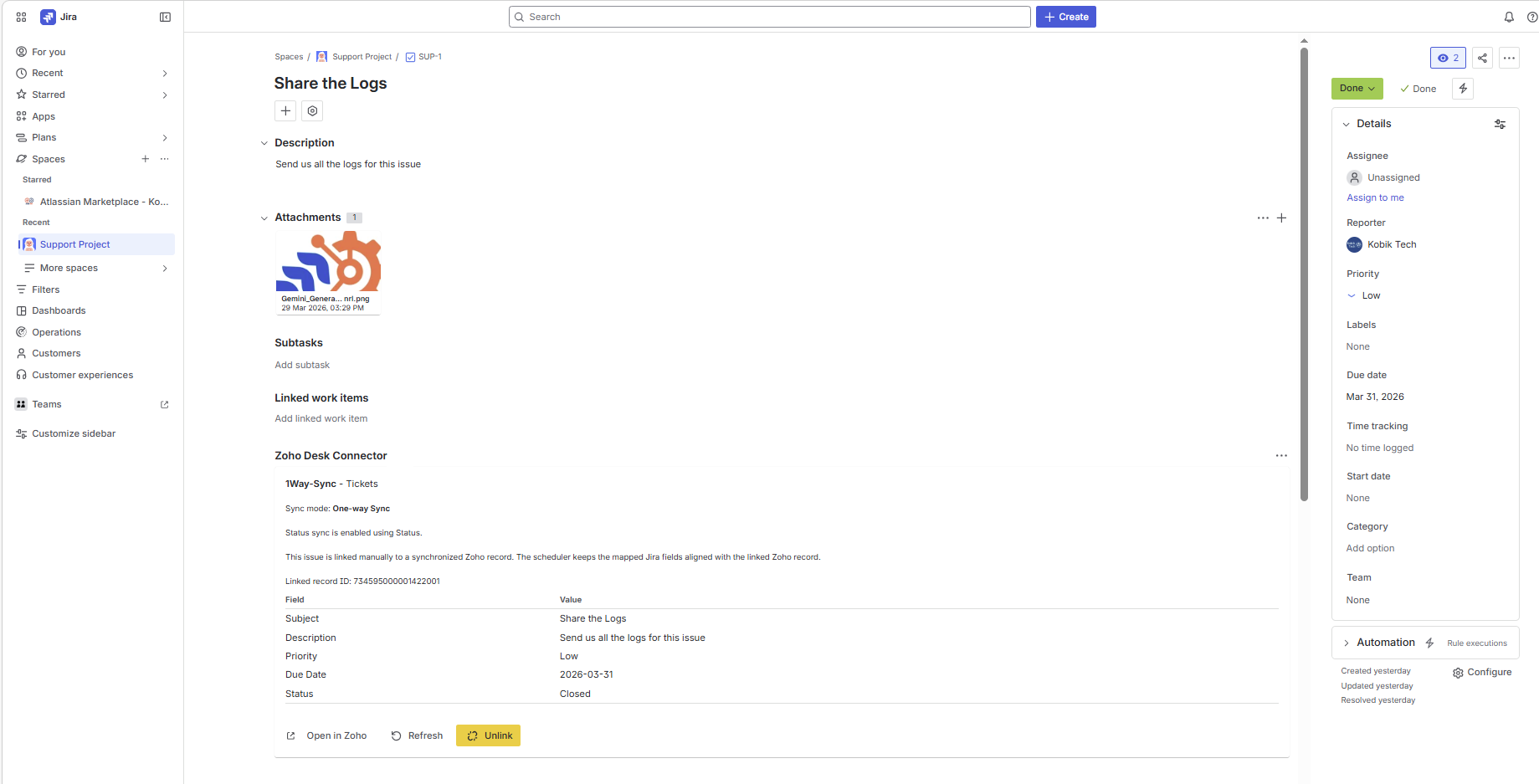1539x784 pixels.
Task: Open the help question mark icon
Action: point(1531,17)
